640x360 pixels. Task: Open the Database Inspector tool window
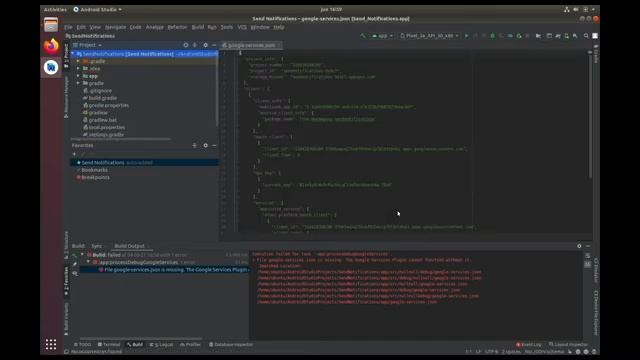tap(231, 344)
